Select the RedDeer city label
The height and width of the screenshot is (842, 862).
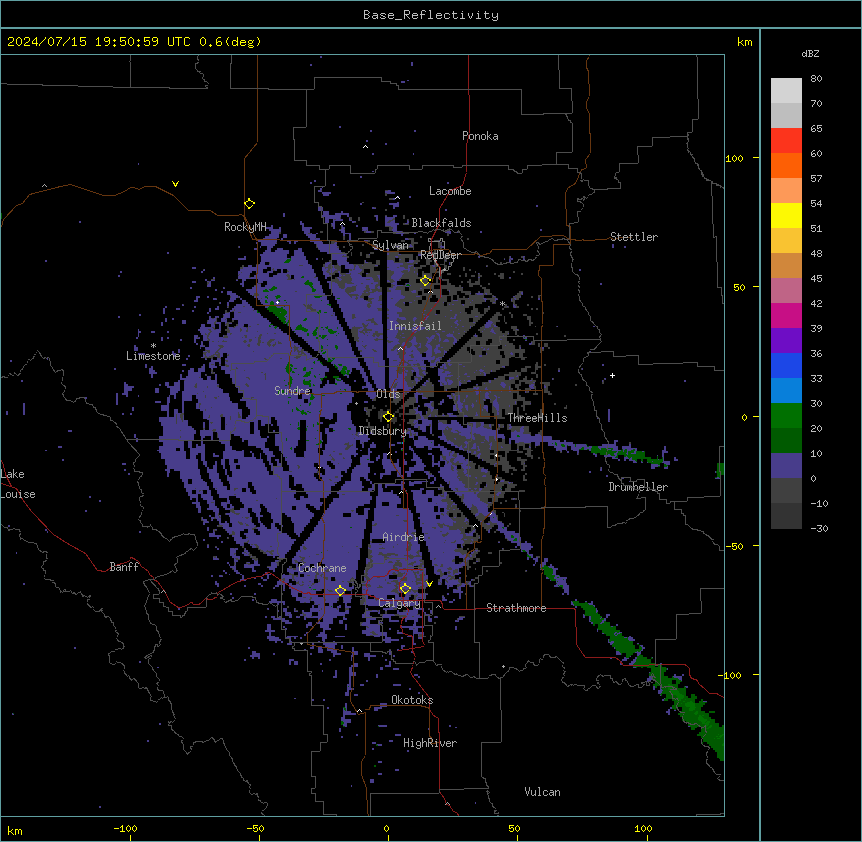(x=440, y=255)
